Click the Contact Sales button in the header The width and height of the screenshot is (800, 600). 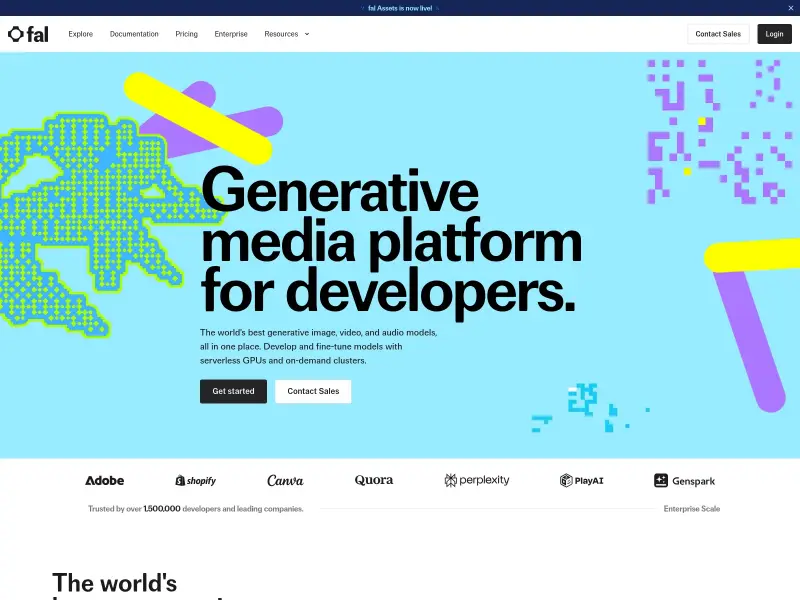[718, 34]
